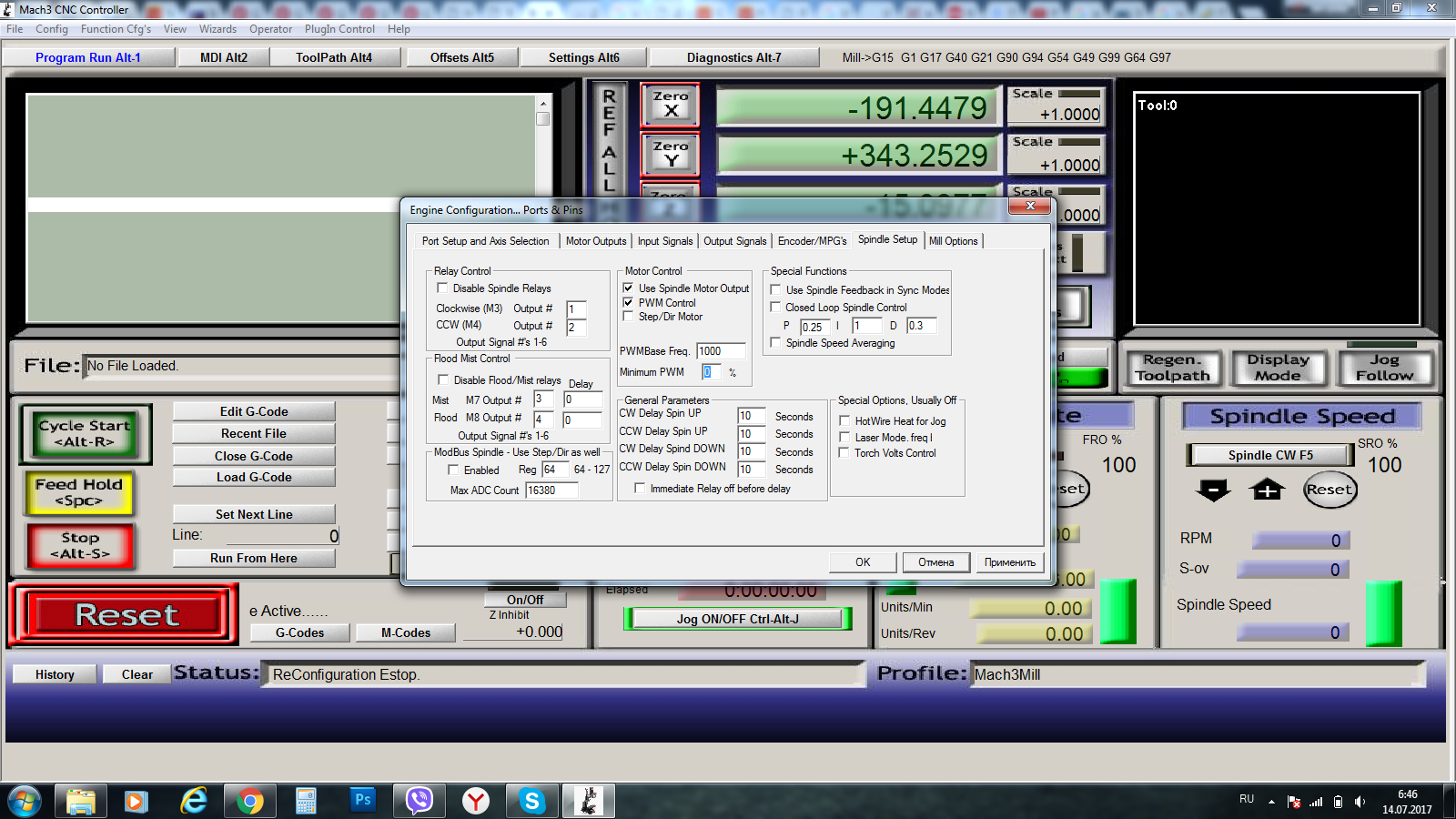
Task: Click the network signal tray icon
Action: coord(1316,802)
